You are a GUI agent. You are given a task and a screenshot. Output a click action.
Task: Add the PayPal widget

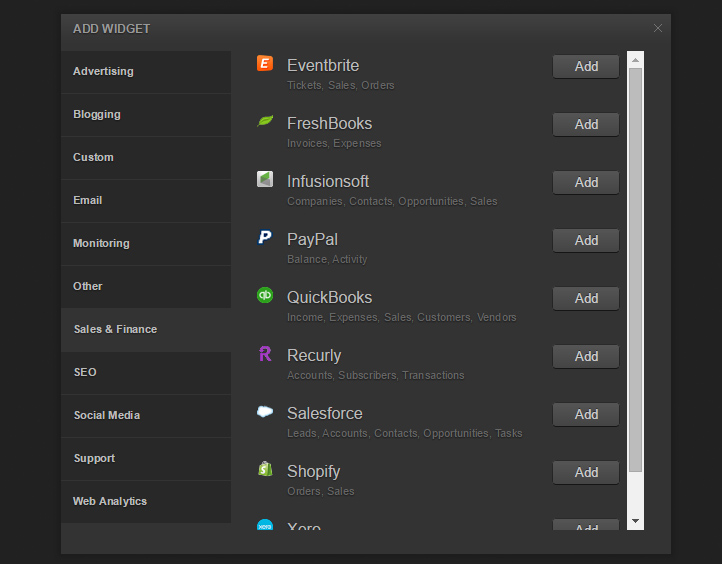tap(586, 240)
